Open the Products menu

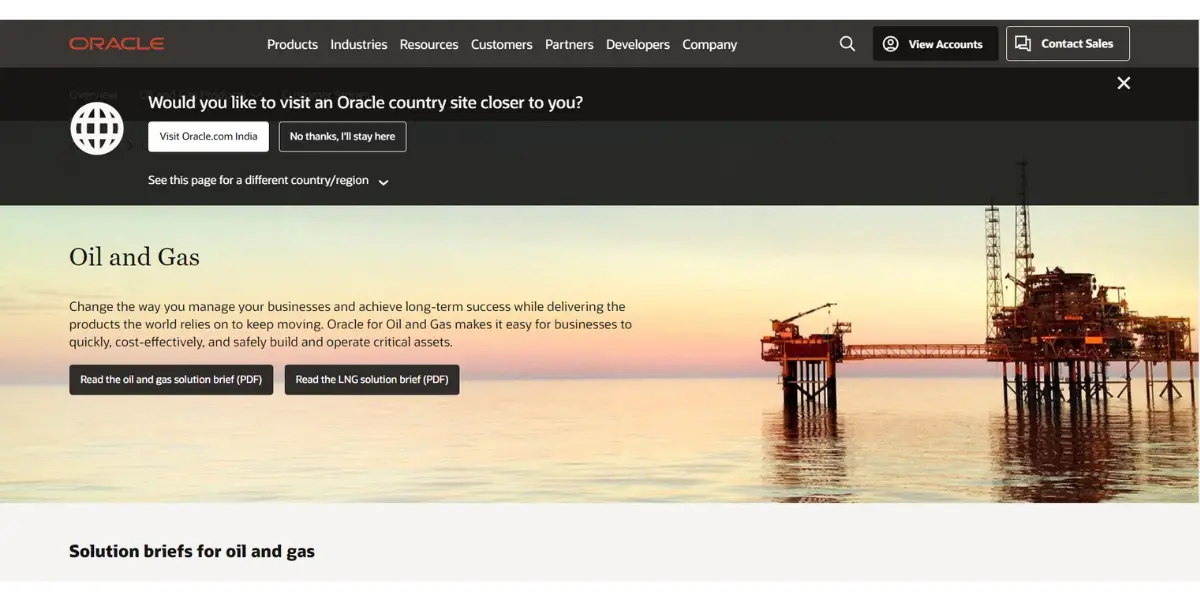point(292,45)
